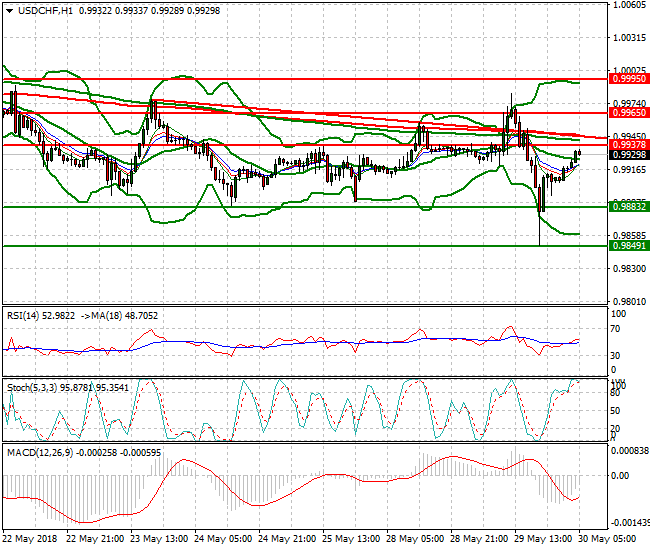Click the RSI(14) 52.9822 indicator label
The width and height of the screenshot is (650, 550).
(41, 316)
